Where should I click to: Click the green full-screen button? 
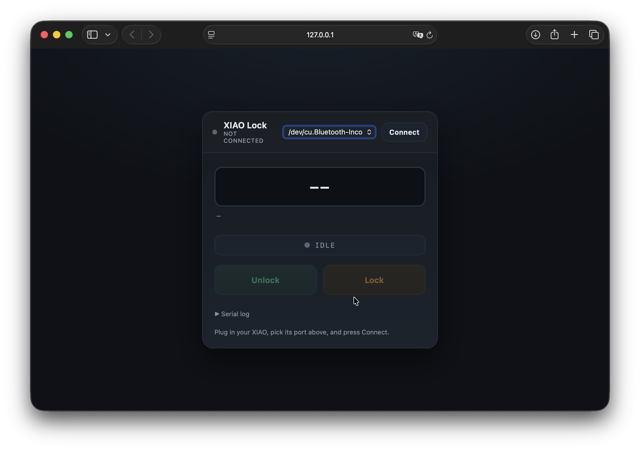pyautogui.click(x=69, y=35)
